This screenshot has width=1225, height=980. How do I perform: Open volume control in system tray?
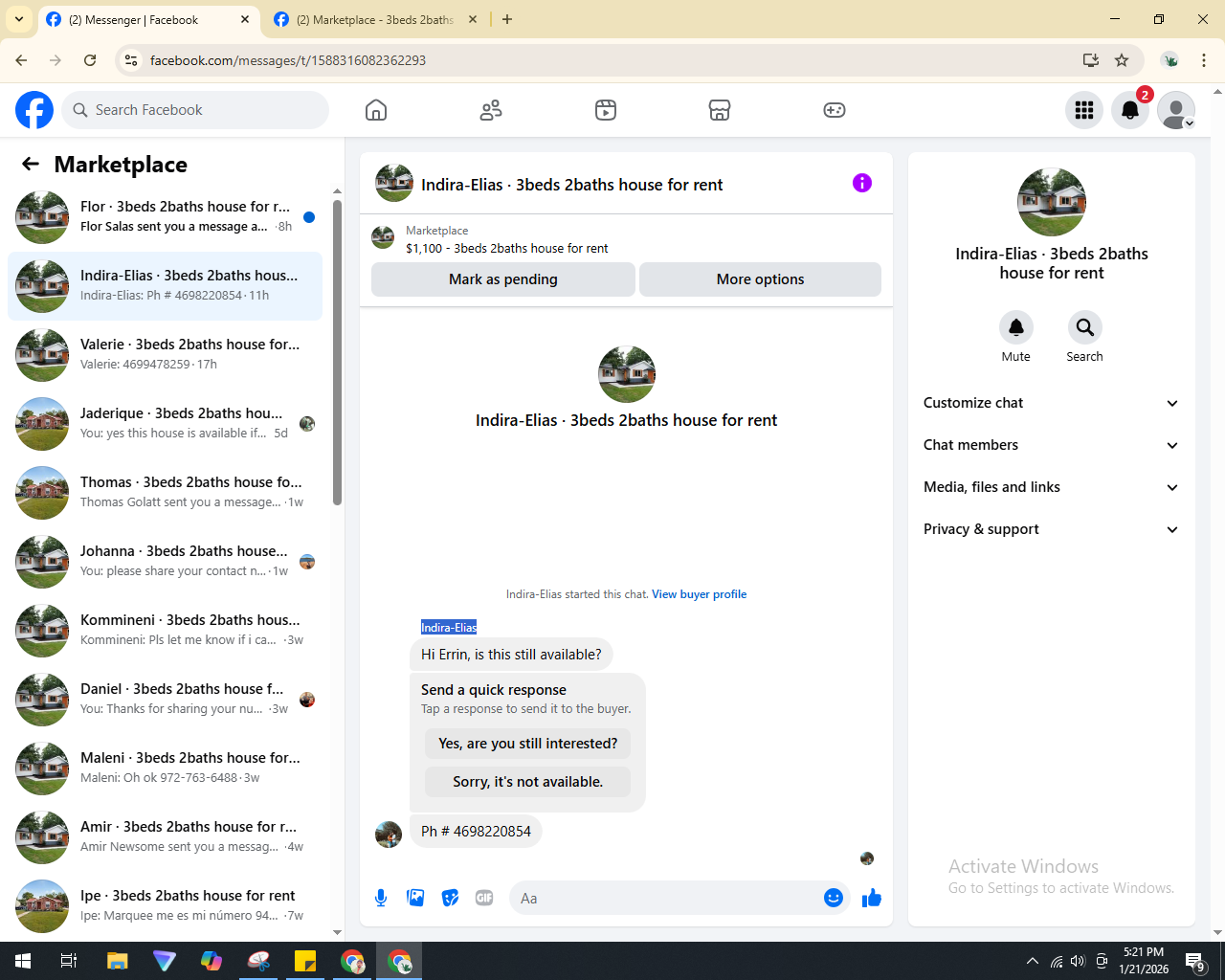point(1079,961)
